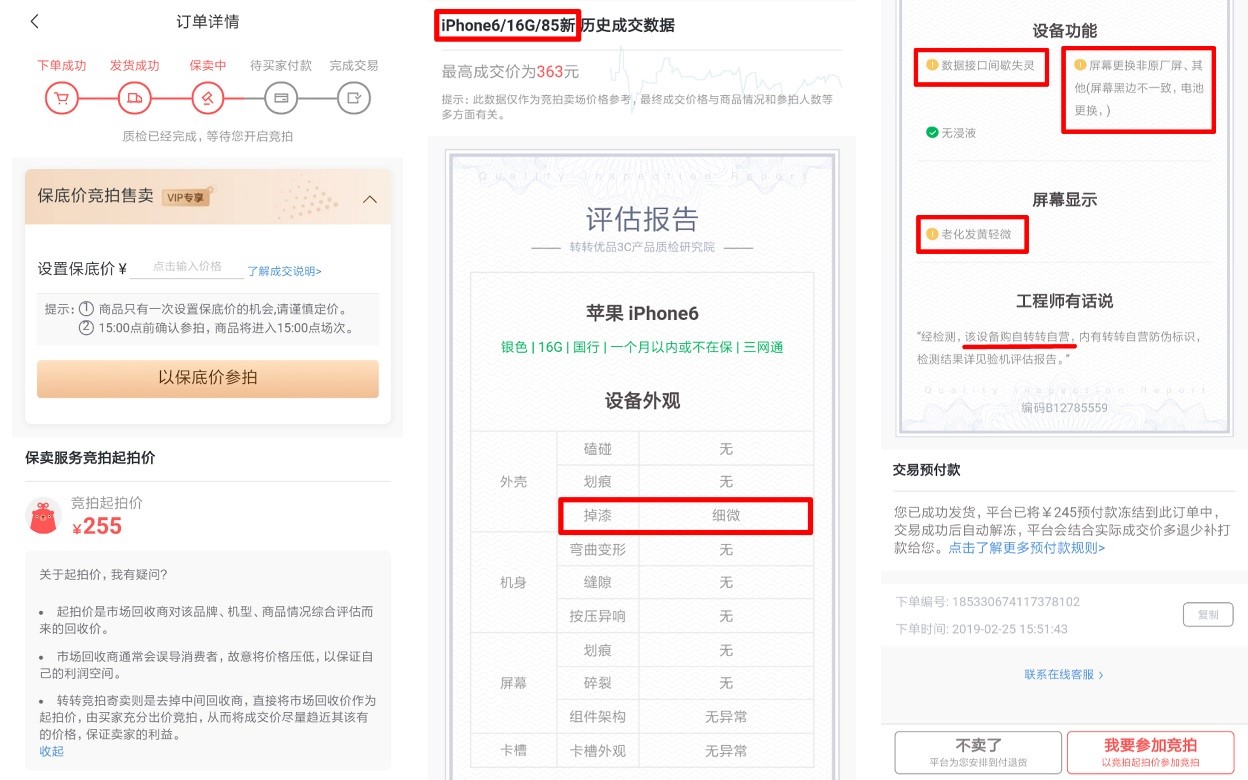The image size is (1248, 780).
Task: Click 联系在线客服 to contact support
Action: click(x=1064, y=675)
